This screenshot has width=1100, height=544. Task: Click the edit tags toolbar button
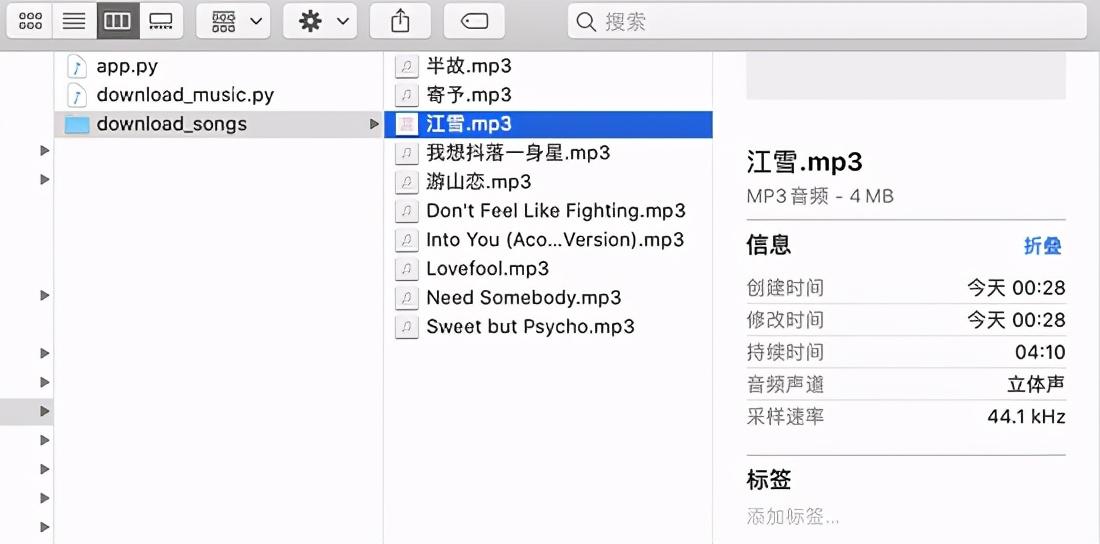[474, 21]
